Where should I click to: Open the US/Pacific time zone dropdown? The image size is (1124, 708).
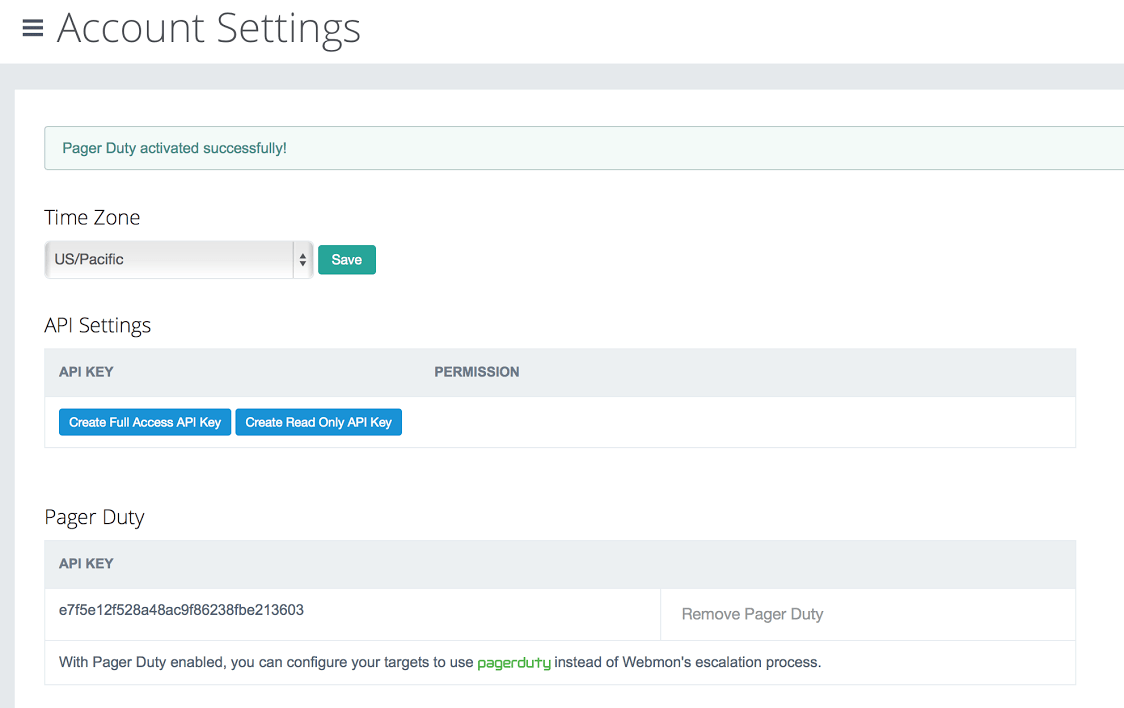point(170,260)
